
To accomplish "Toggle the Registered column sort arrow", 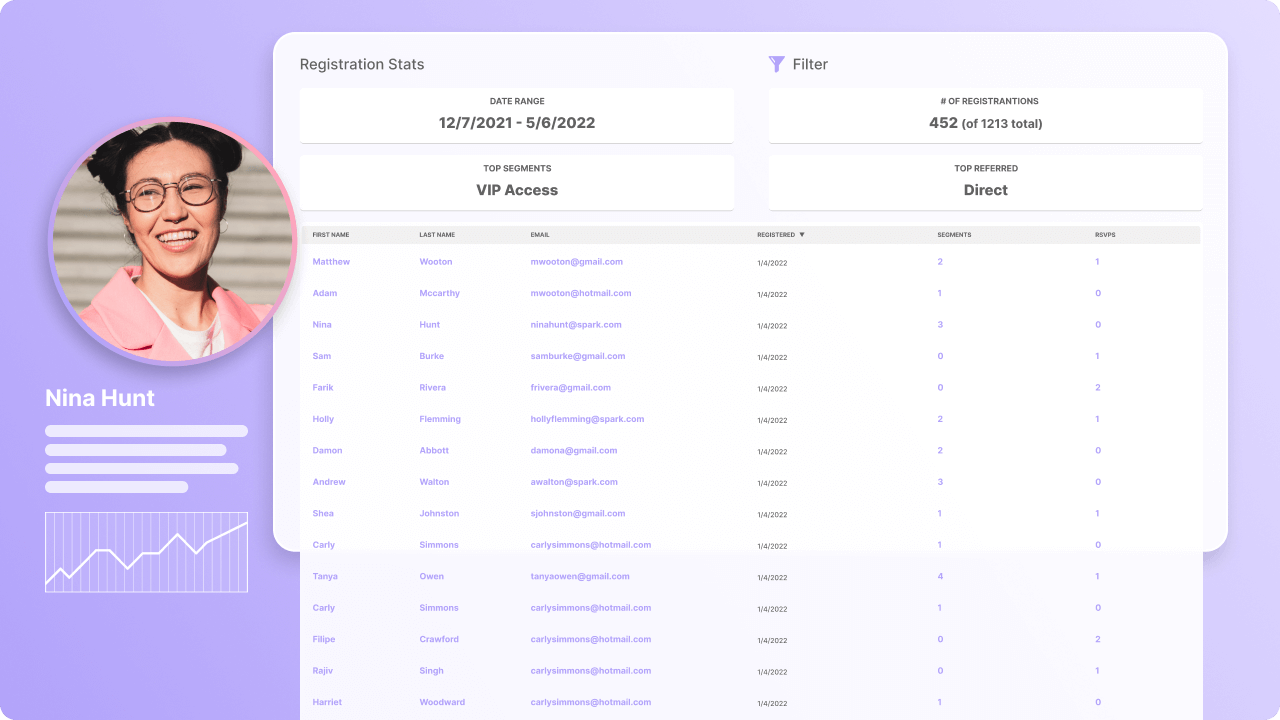I will point(802,235).
